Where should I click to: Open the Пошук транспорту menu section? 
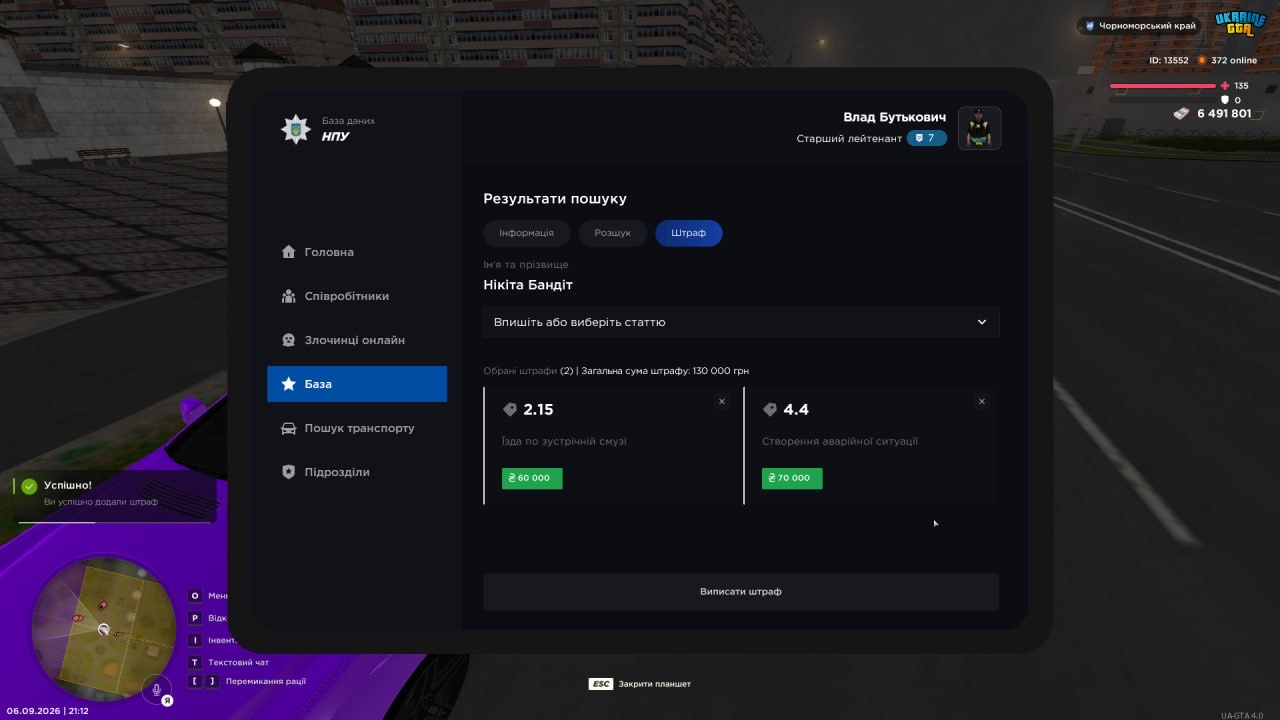(x=357, y=428)
